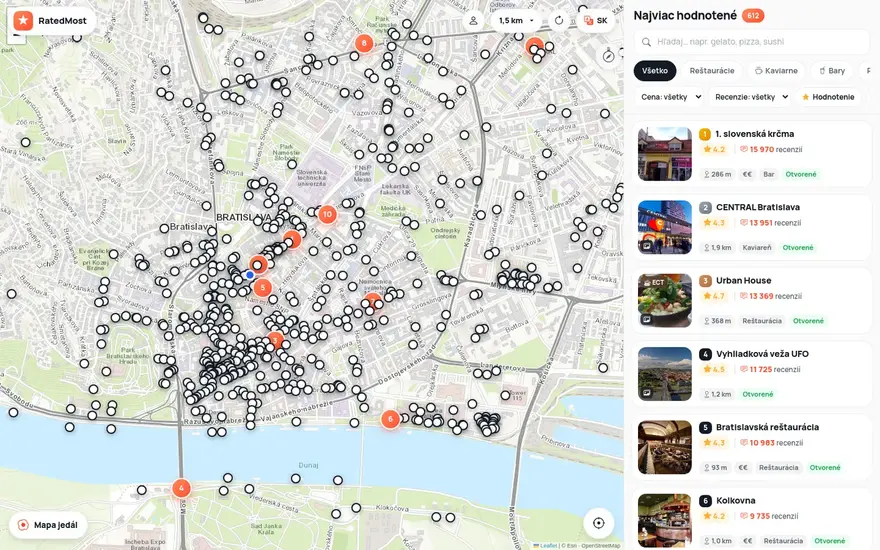Click the CENTRAL Bratislava title
Screen dimensions: 880x550
tap(758, 208)
